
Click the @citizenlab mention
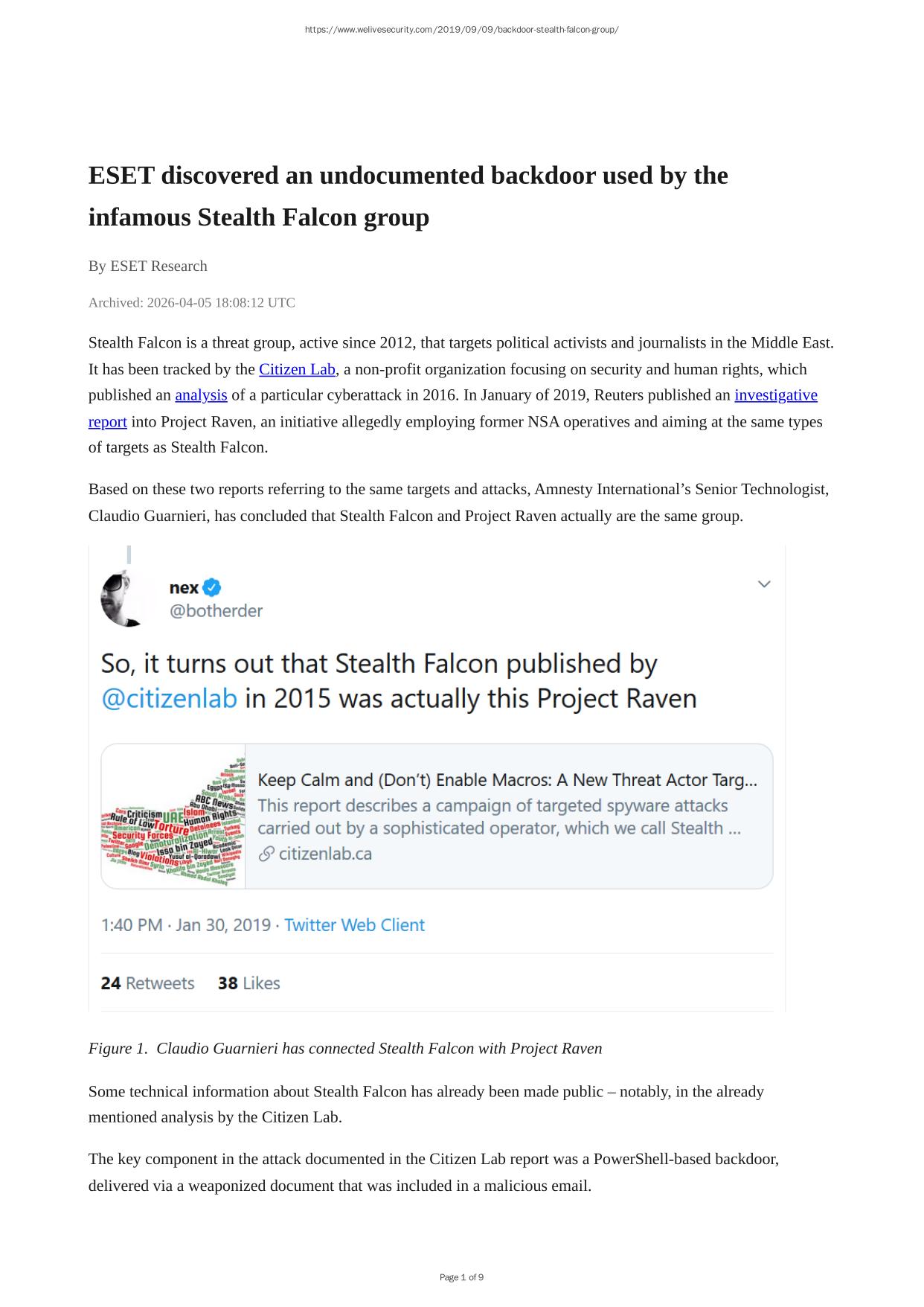click(169, 699)
